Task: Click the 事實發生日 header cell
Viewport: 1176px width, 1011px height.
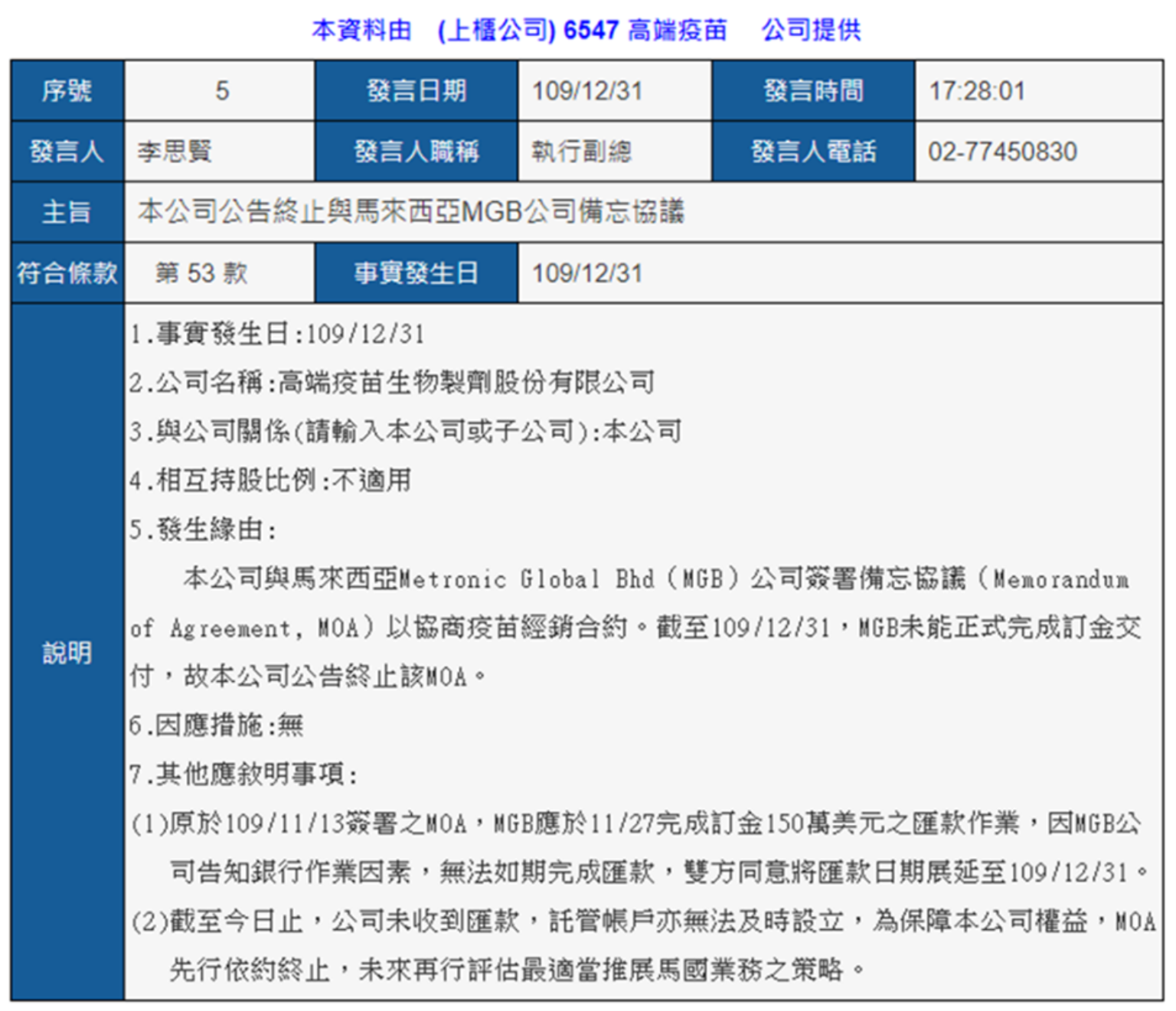Action: [x=416, y=273]
